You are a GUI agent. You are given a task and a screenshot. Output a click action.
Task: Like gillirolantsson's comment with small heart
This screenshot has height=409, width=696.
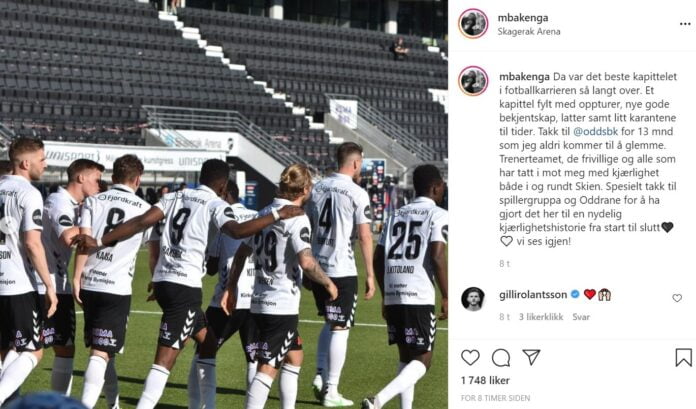click(677, 298)
